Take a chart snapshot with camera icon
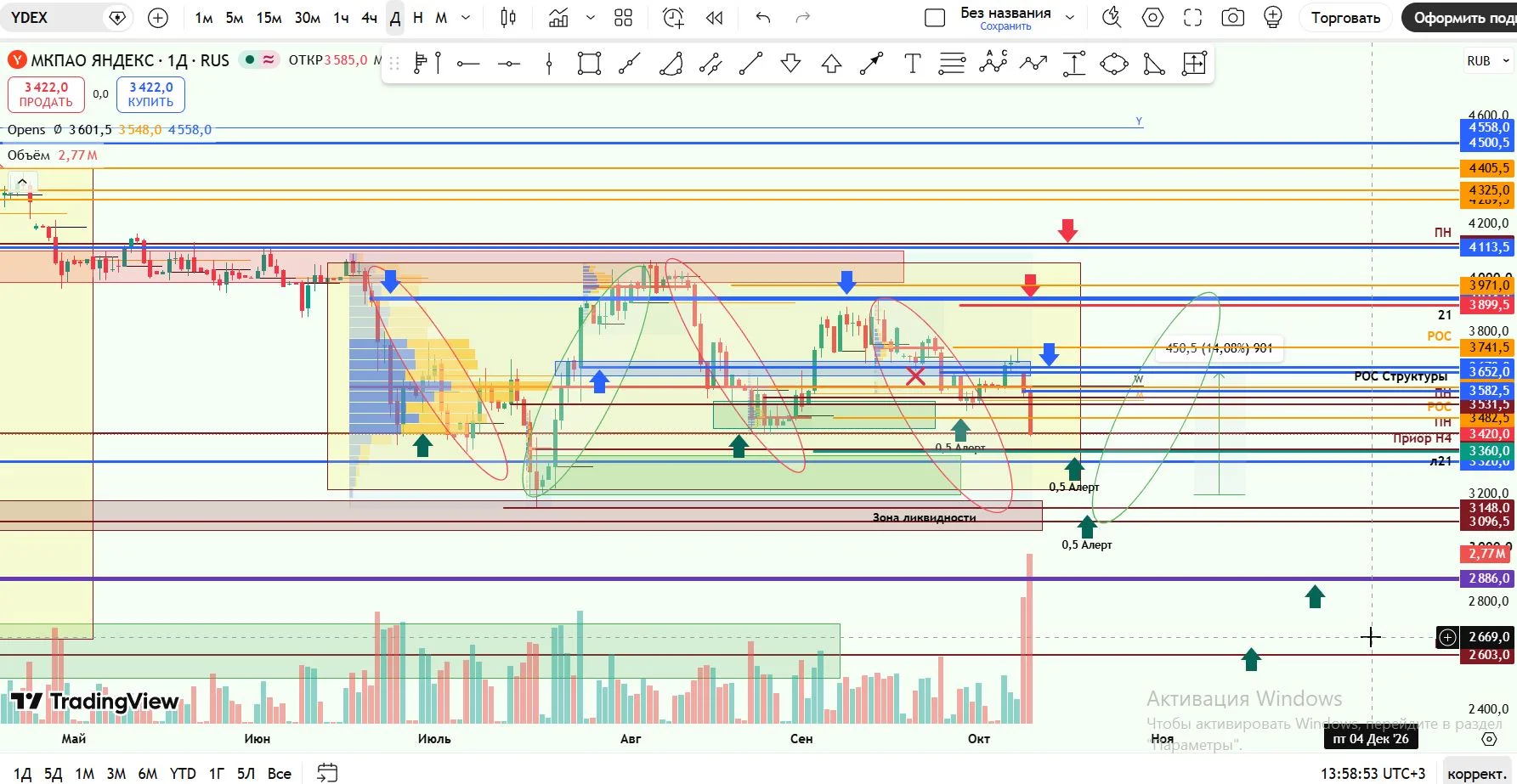The image size is (1517, 784). tap(1233, 17)
